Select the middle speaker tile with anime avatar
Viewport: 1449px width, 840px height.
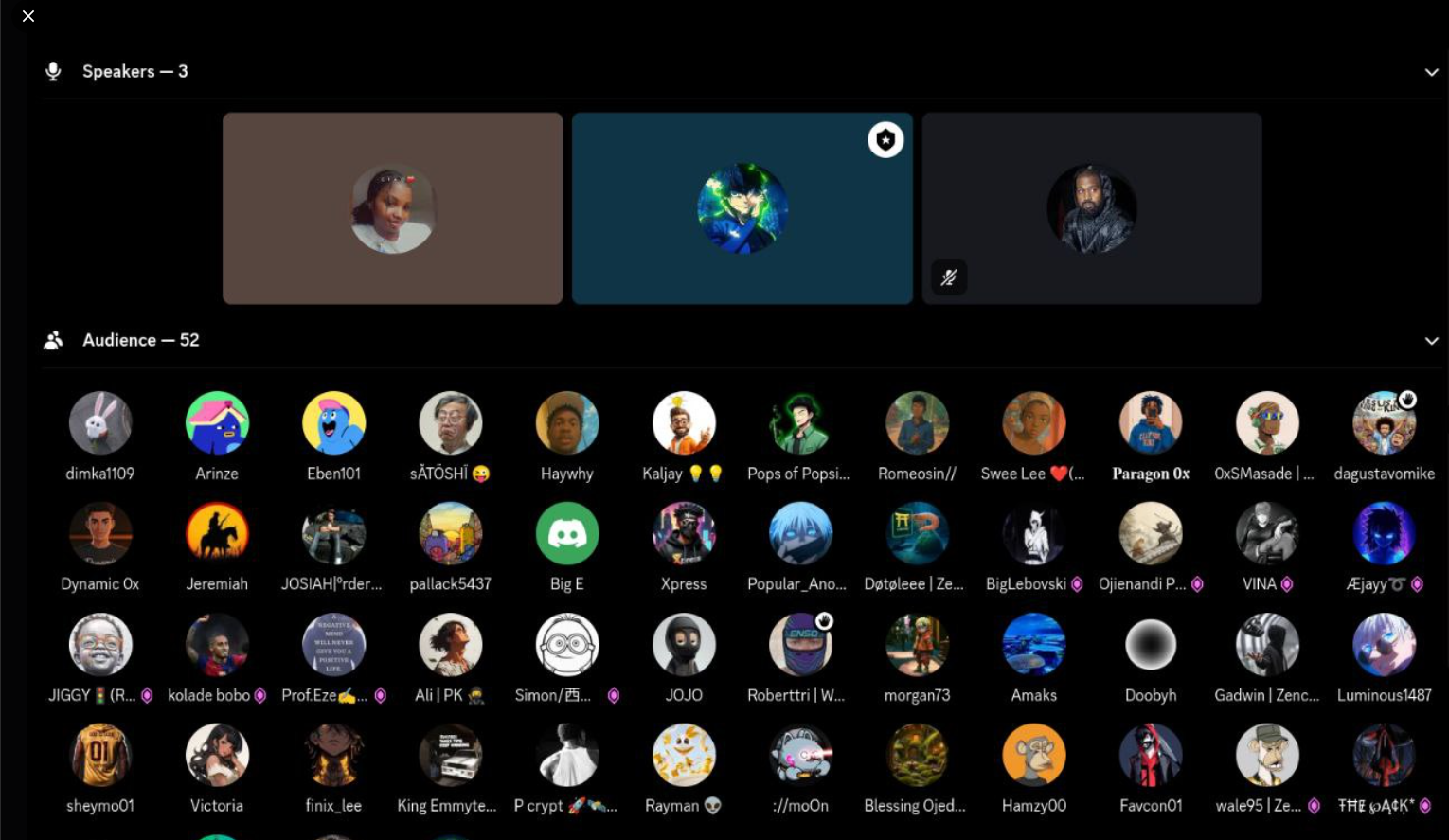(742, 208)
